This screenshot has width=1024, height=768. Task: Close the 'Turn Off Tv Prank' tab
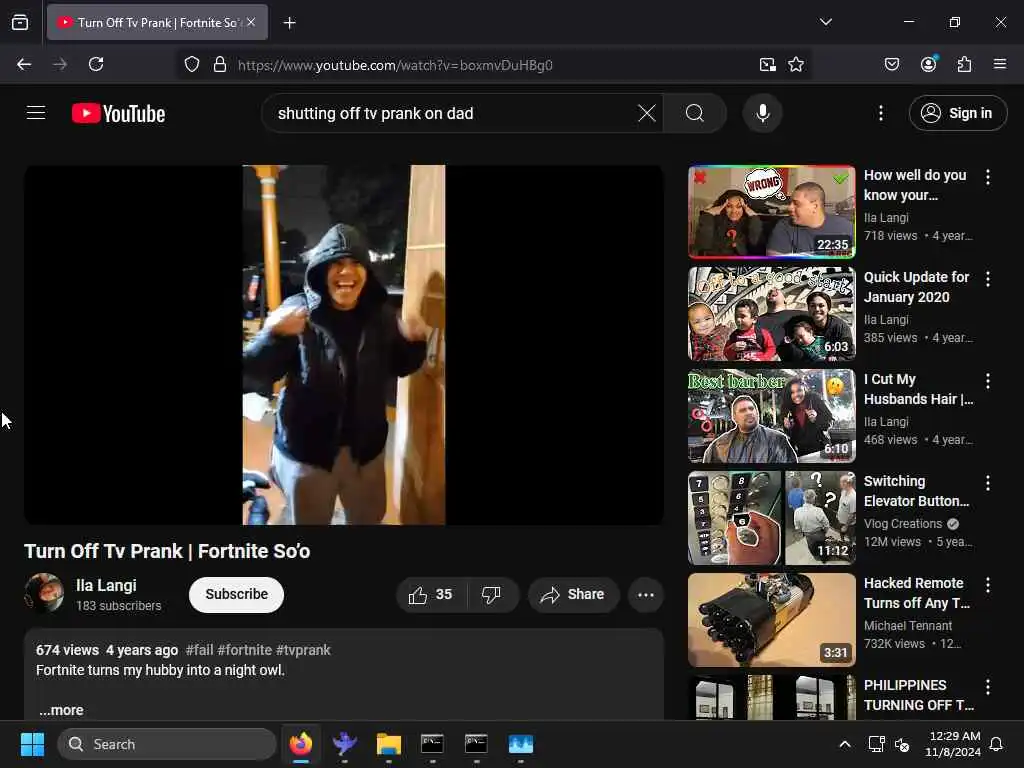coord(251,22)
